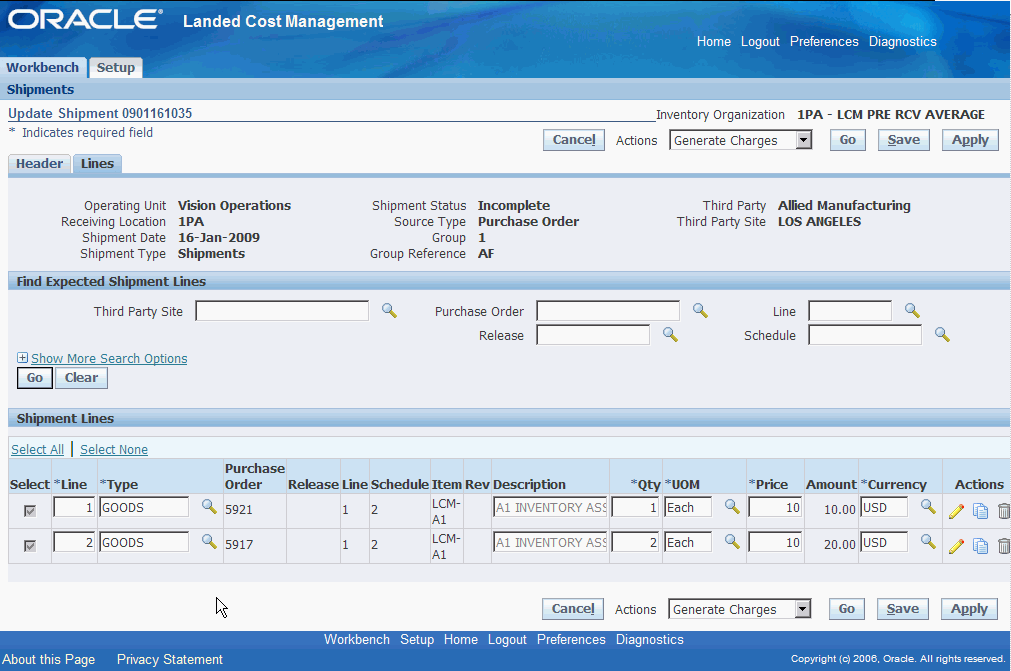Click top Apply button
This screenshot has width=1011, height=671.
point(970,140)
